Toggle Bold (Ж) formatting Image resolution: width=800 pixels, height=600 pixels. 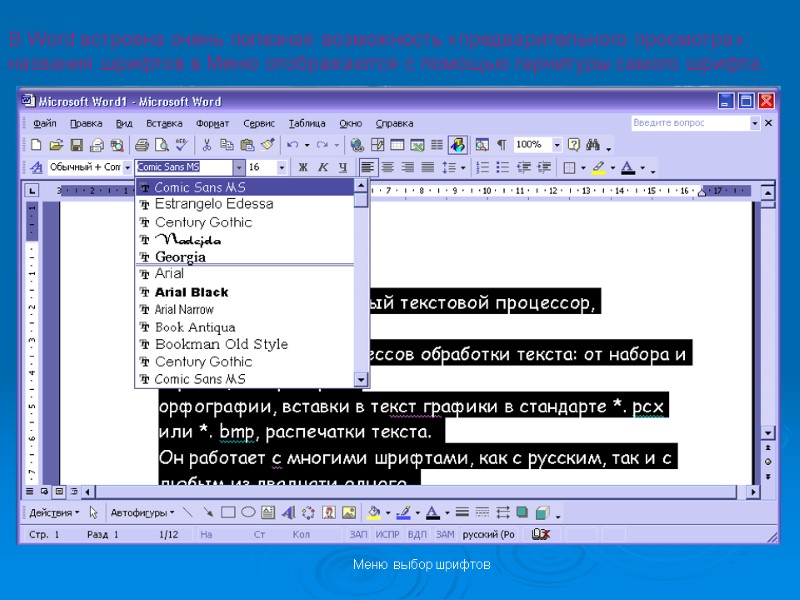tap(303, 167)
